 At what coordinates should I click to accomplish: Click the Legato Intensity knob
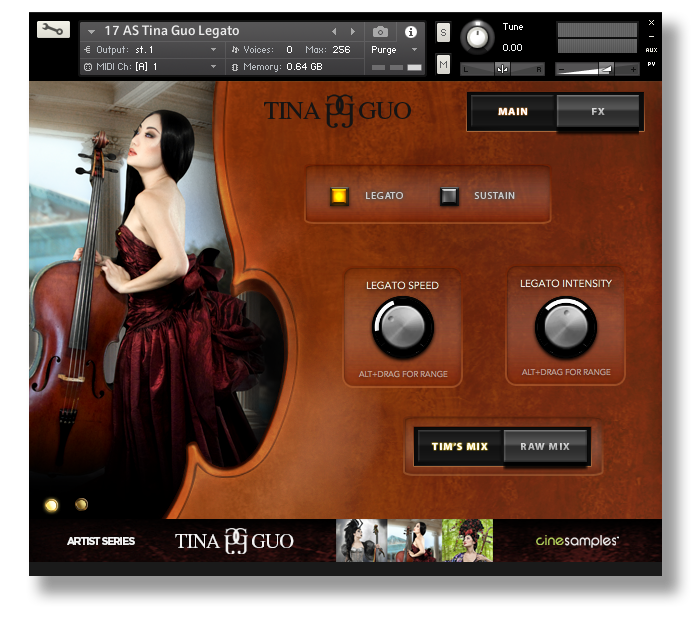click(x=566, y=327)
